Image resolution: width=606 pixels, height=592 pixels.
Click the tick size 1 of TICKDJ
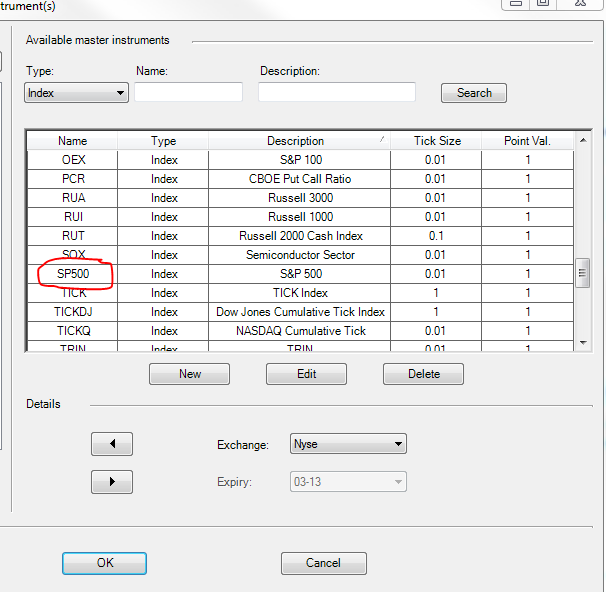tap(436, 312)
